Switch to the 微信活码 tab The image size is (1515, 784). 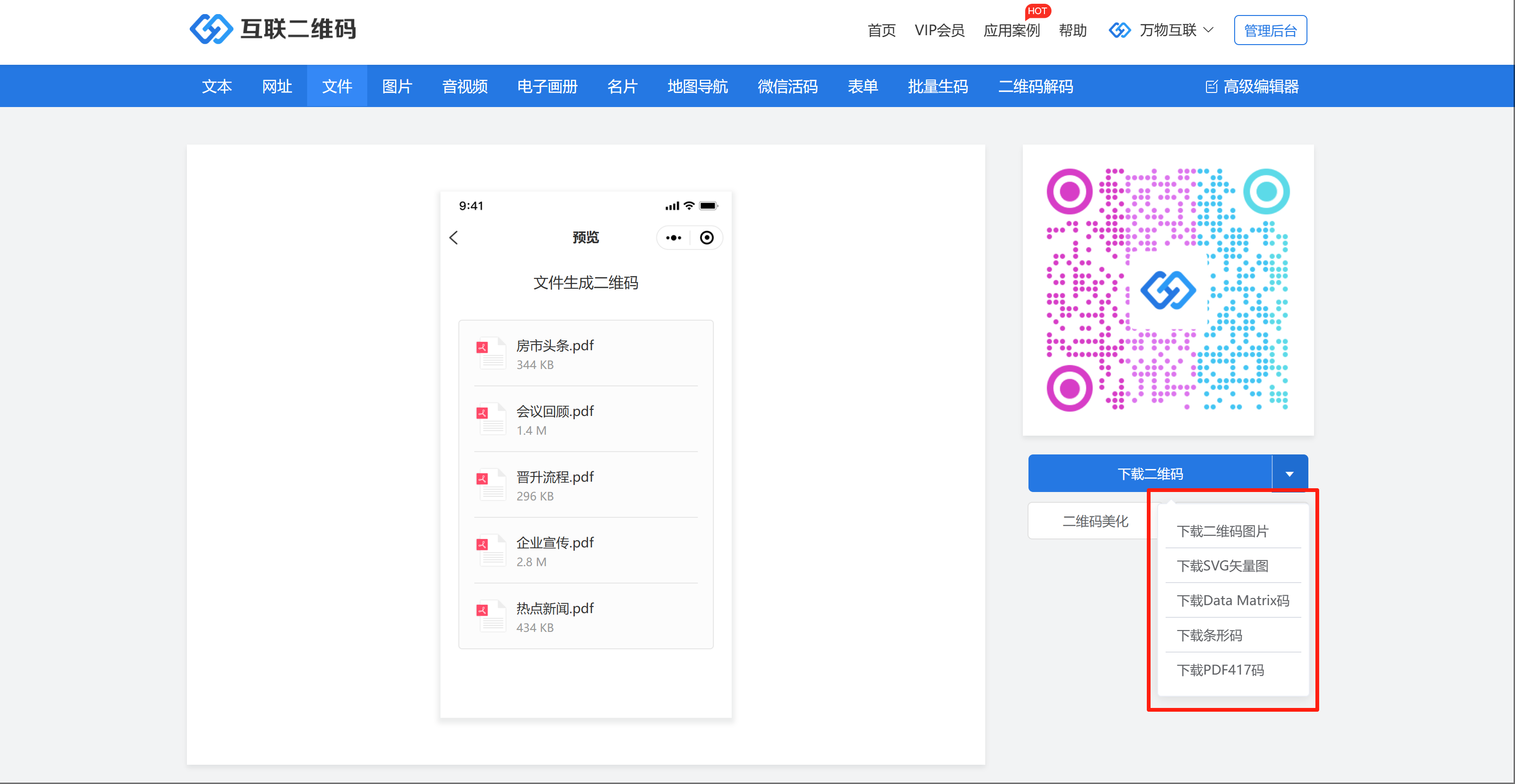[788, 86]
